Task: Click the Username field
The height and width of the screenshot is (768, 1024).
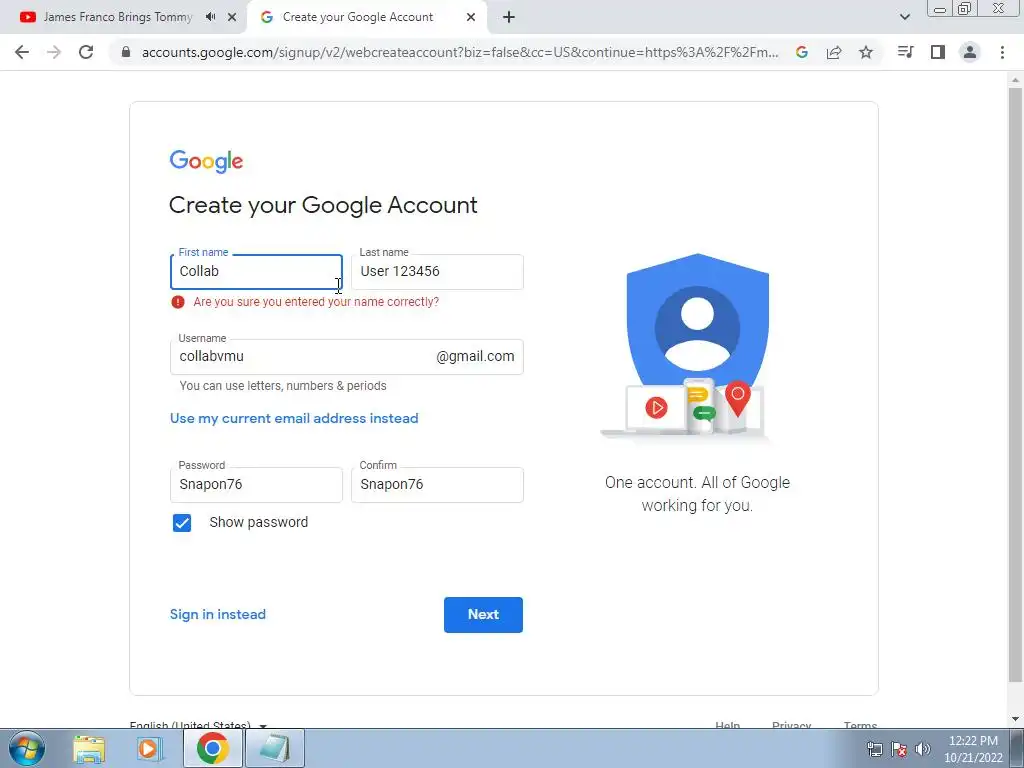Action: (x=346, y=357)
